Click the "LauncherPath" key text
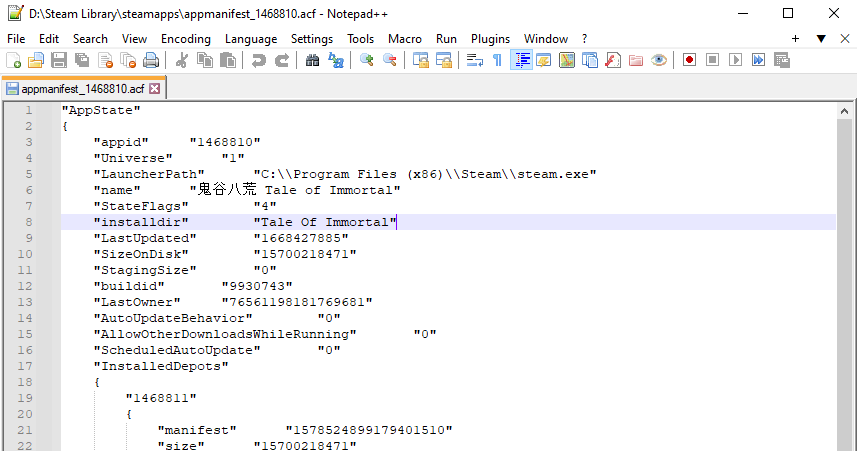Viewport: 857px width, 451px height. (x=149, y=174)
